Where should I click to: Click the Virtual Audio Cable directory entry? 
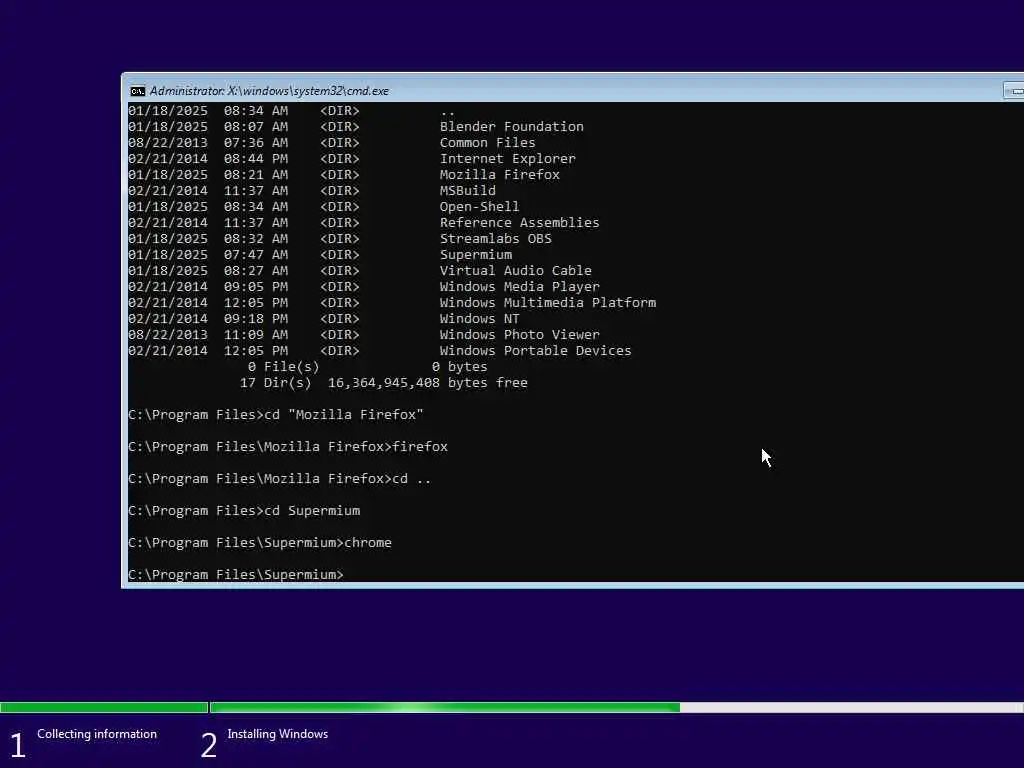(x=515, y=270)
